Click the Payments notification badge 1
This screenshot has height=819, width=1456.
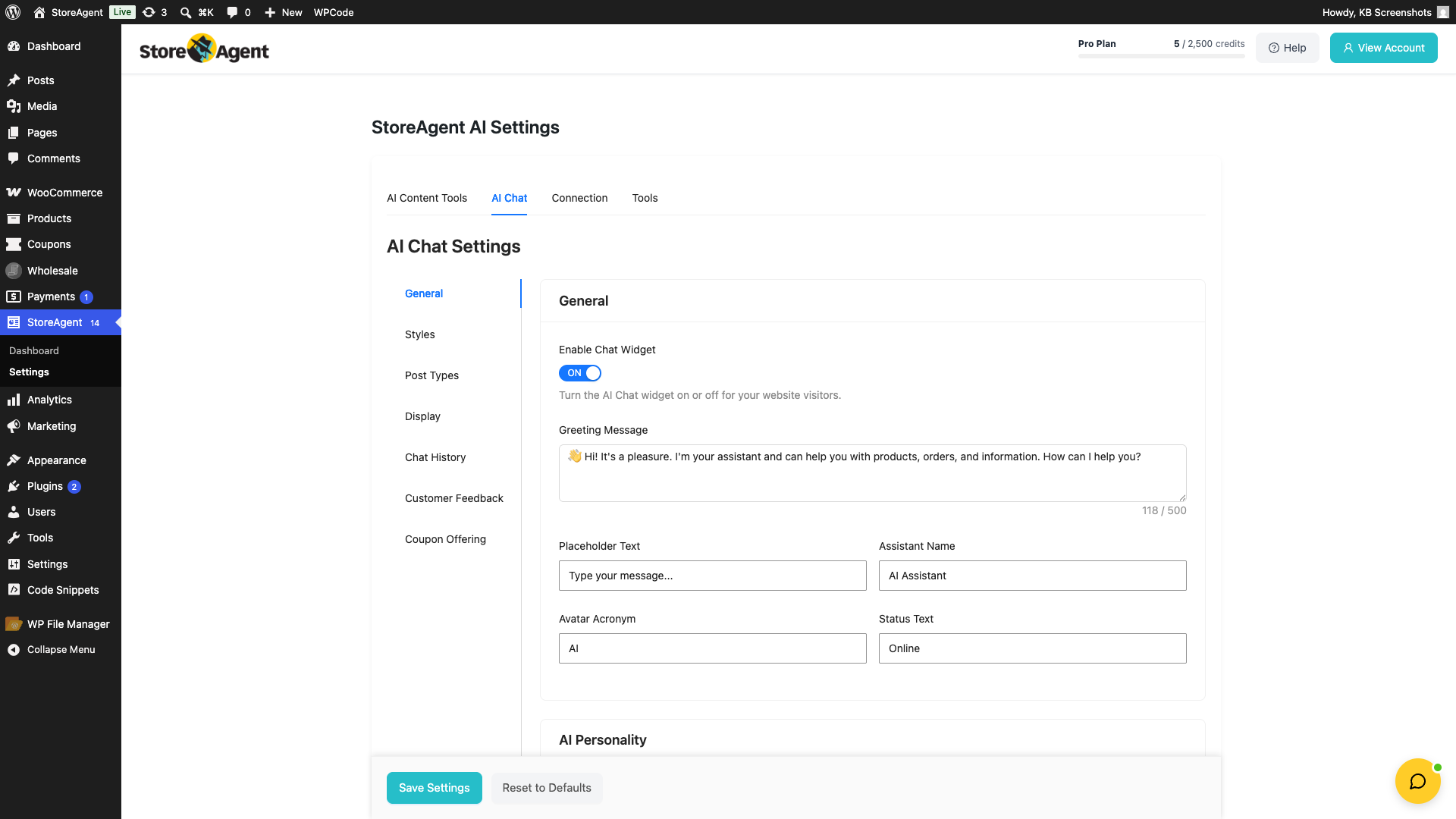point(86,297)
